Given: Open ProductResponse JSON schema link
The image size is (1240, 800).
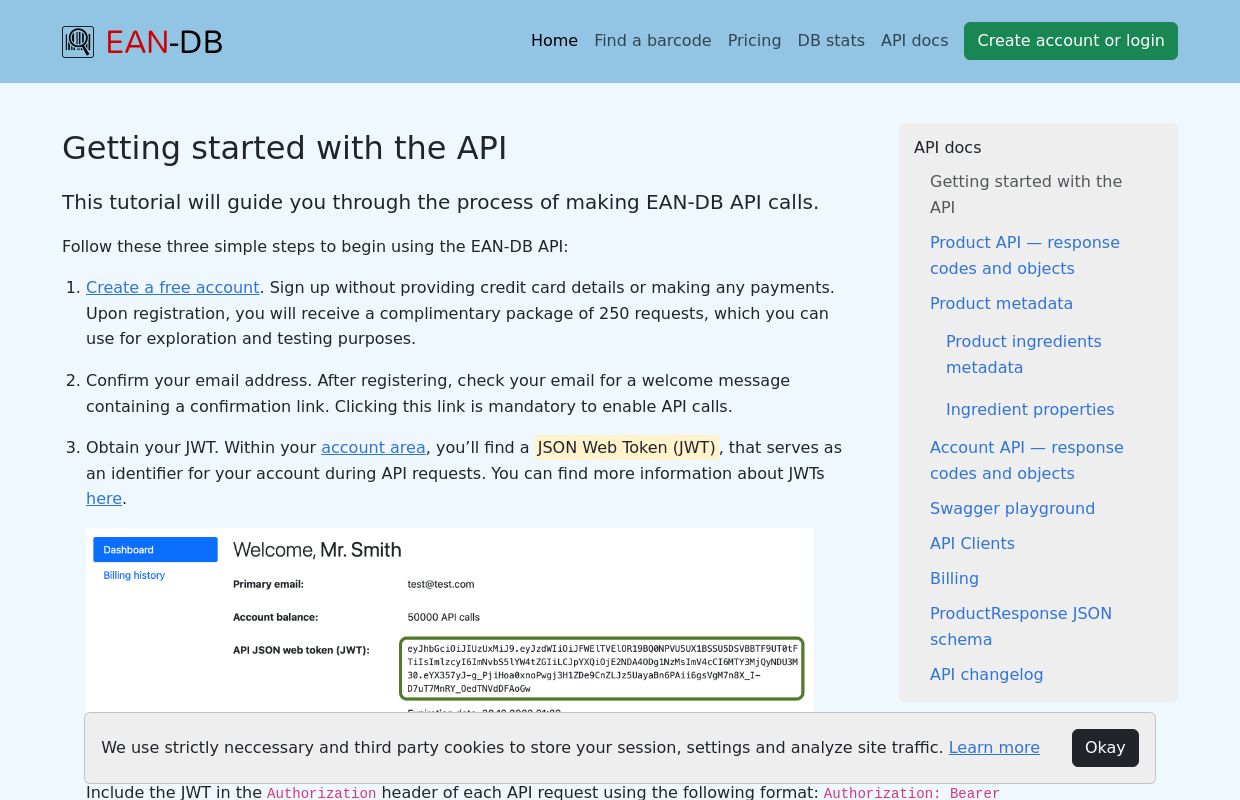Looking at the screenshot, I should 1021,626.
